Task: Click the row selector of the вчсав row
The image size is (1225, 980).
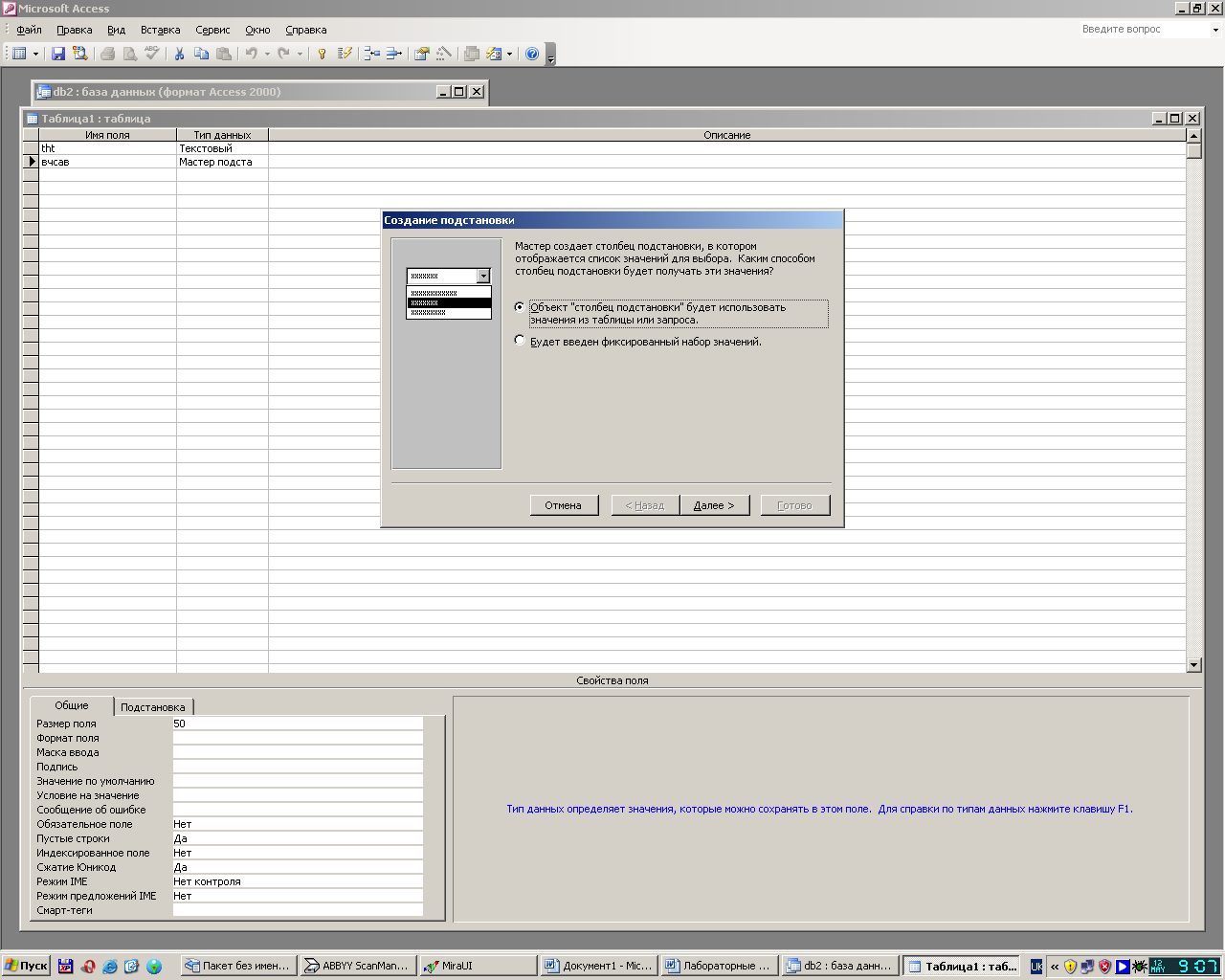Action: [31, 162]
